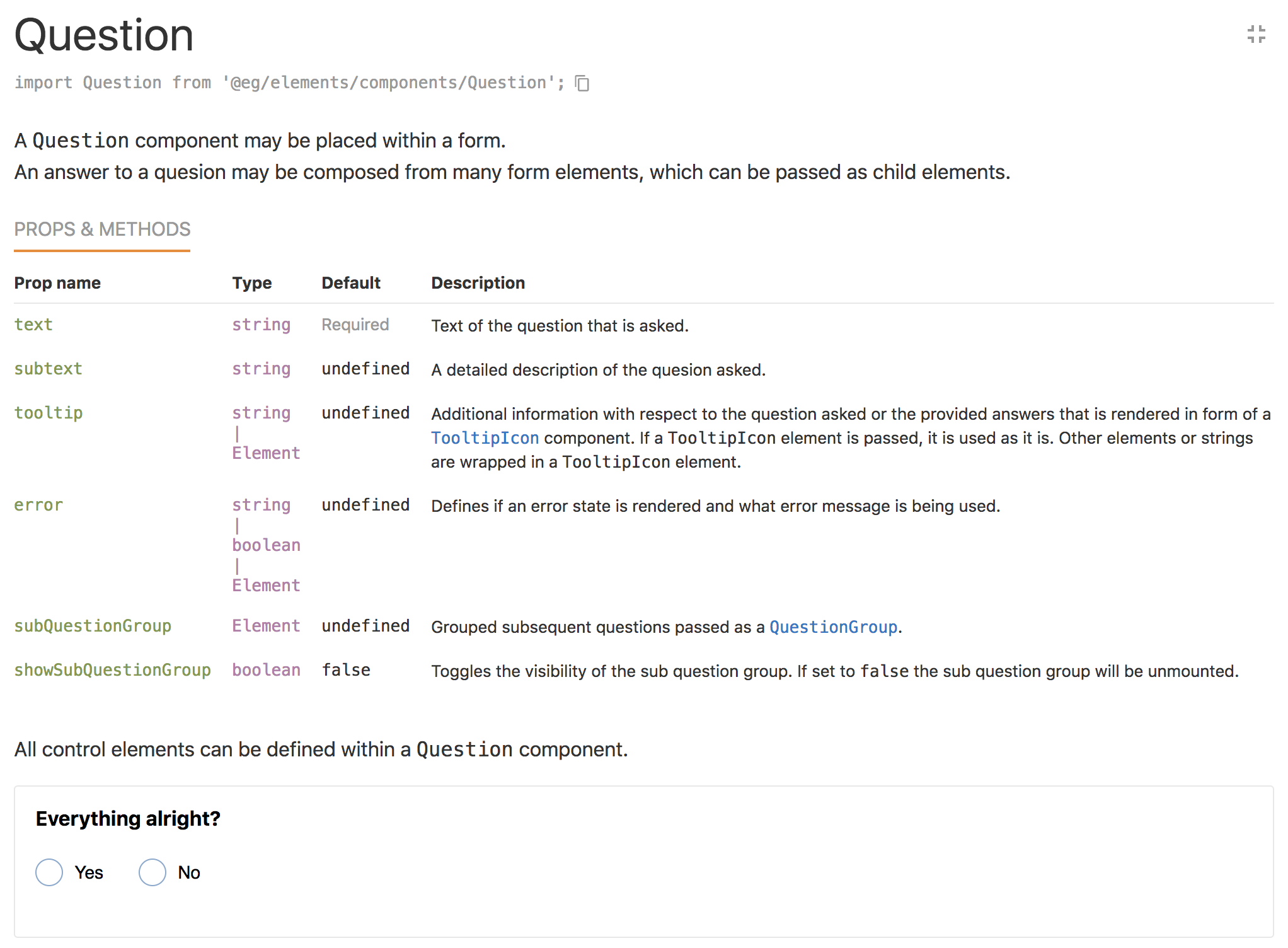Click the 'Everything alright?' question text
This screenshot has height=948, width=1288.
pos(128,818)
